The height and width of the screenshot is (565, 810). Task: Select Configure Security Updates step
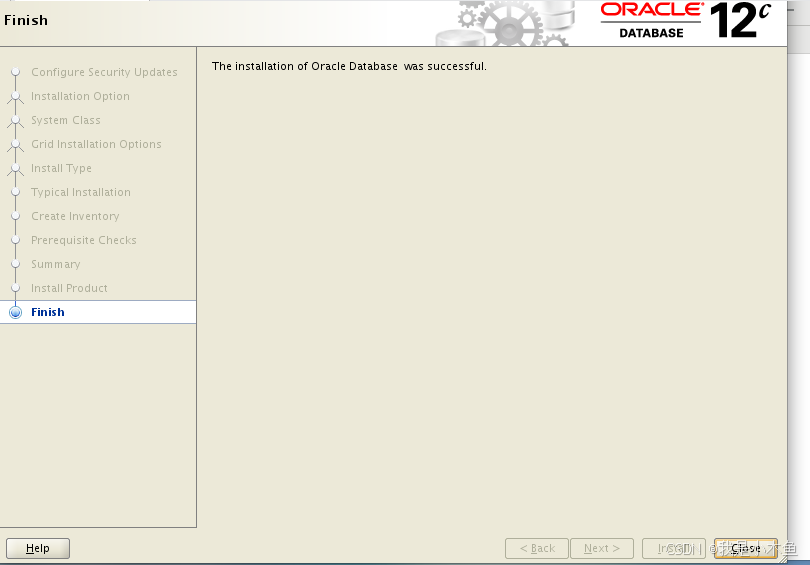(104, 72)
